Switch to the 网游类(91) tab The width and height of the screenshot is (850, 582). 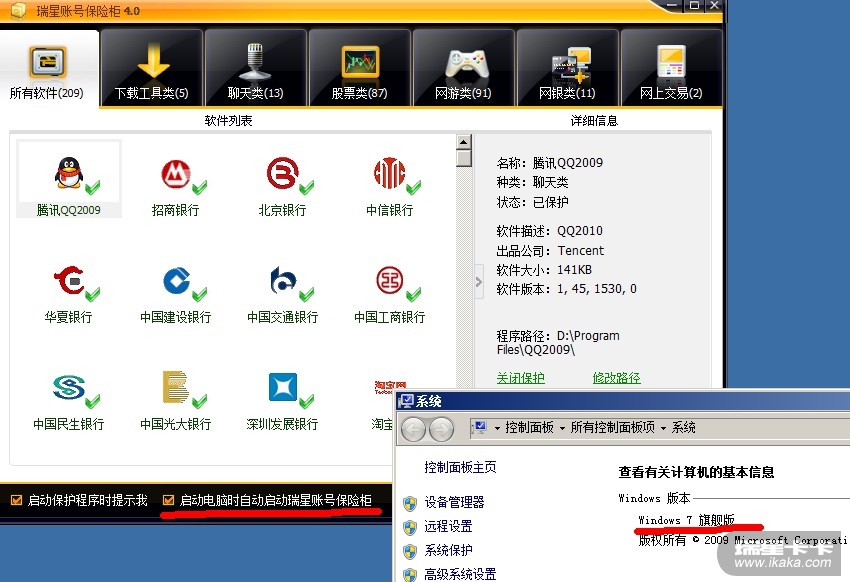pos(463,69)
